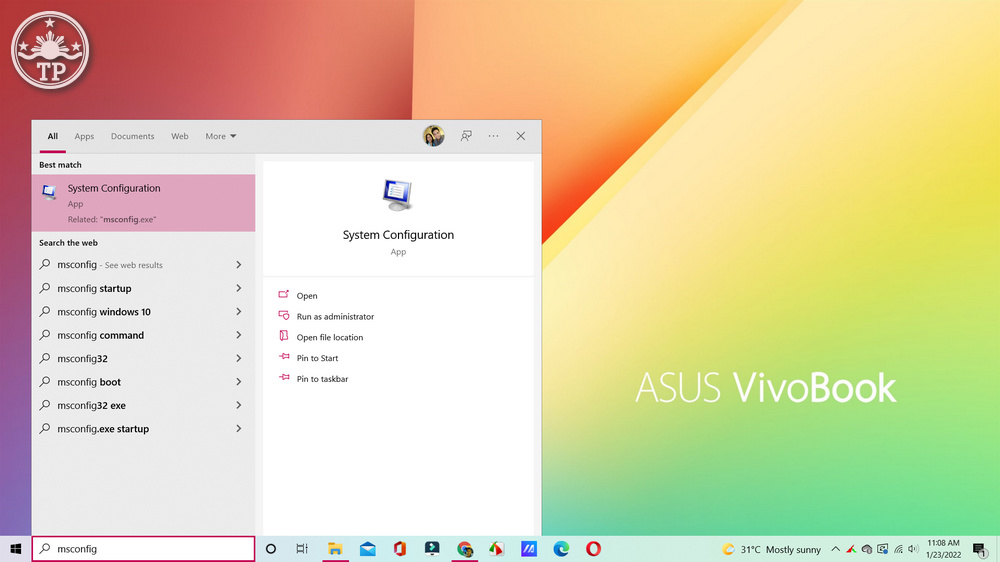
Task: Open Office app from taskbar
Action: click(x=400, y=549)
